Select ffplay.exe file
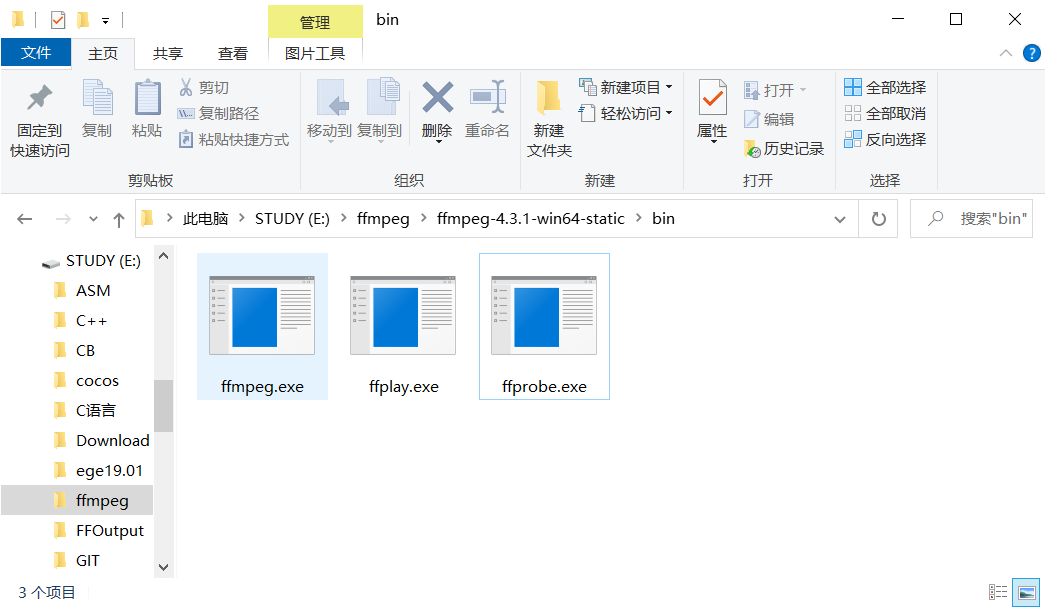 point(404,326)
